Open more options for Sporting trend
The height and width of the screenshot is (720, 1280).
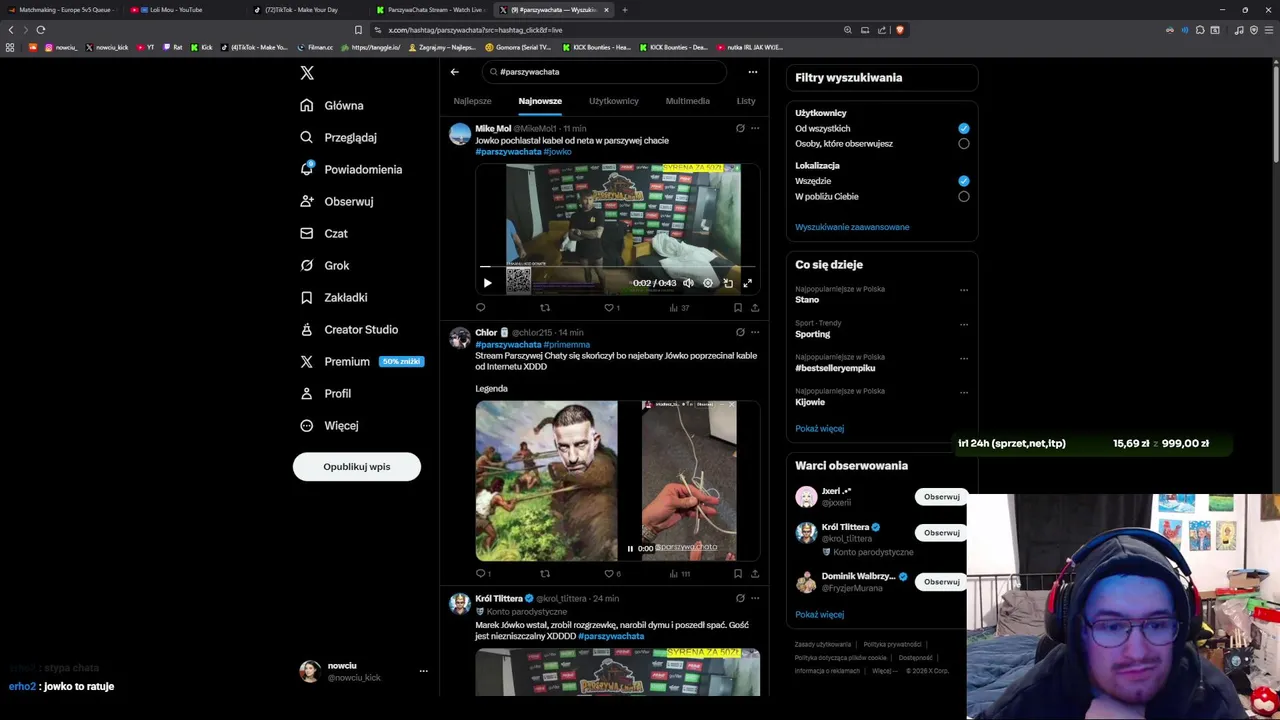pos(964,324)
